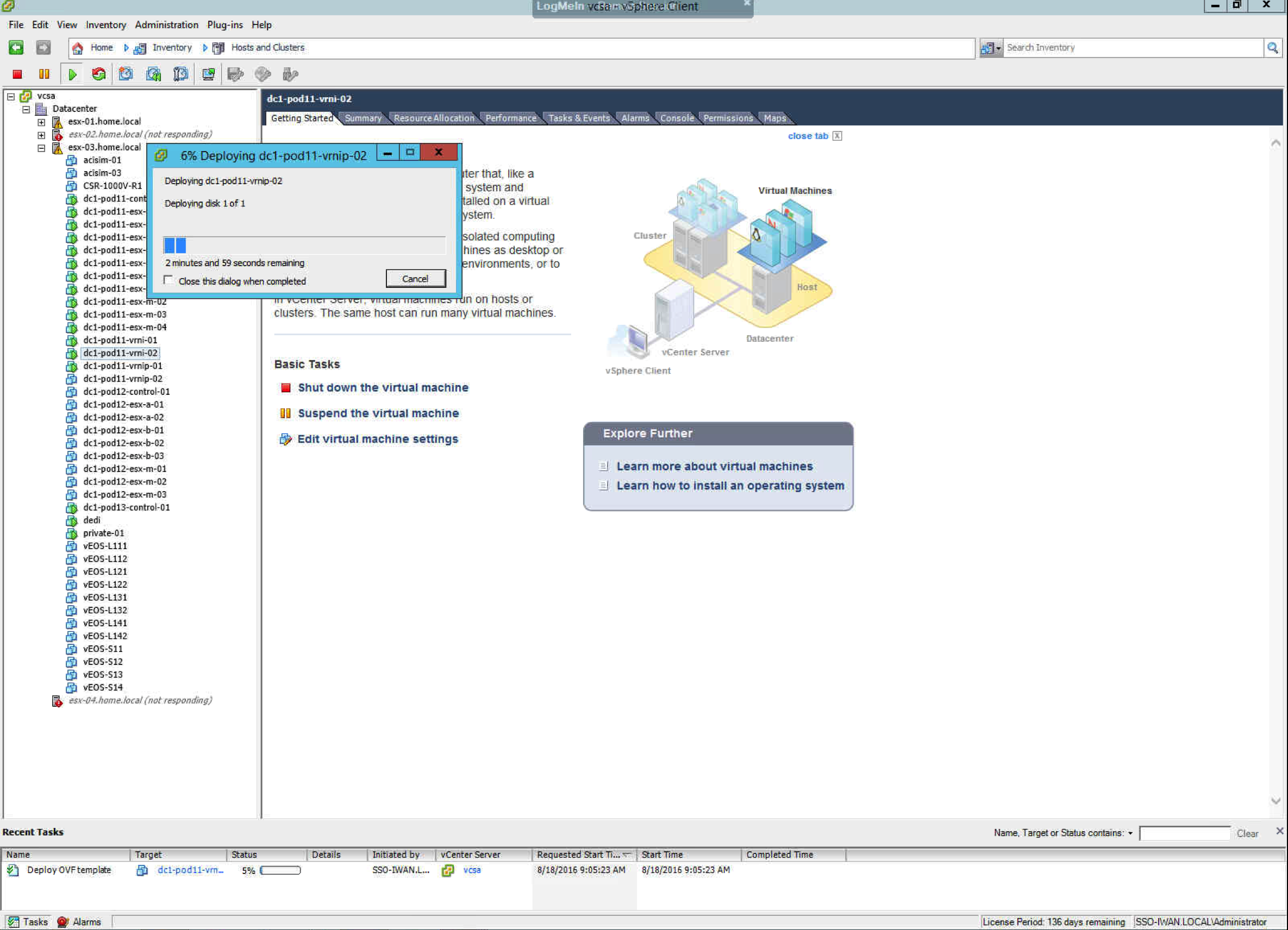Open Snapshot Manager toolbar icon

[180, 74]
